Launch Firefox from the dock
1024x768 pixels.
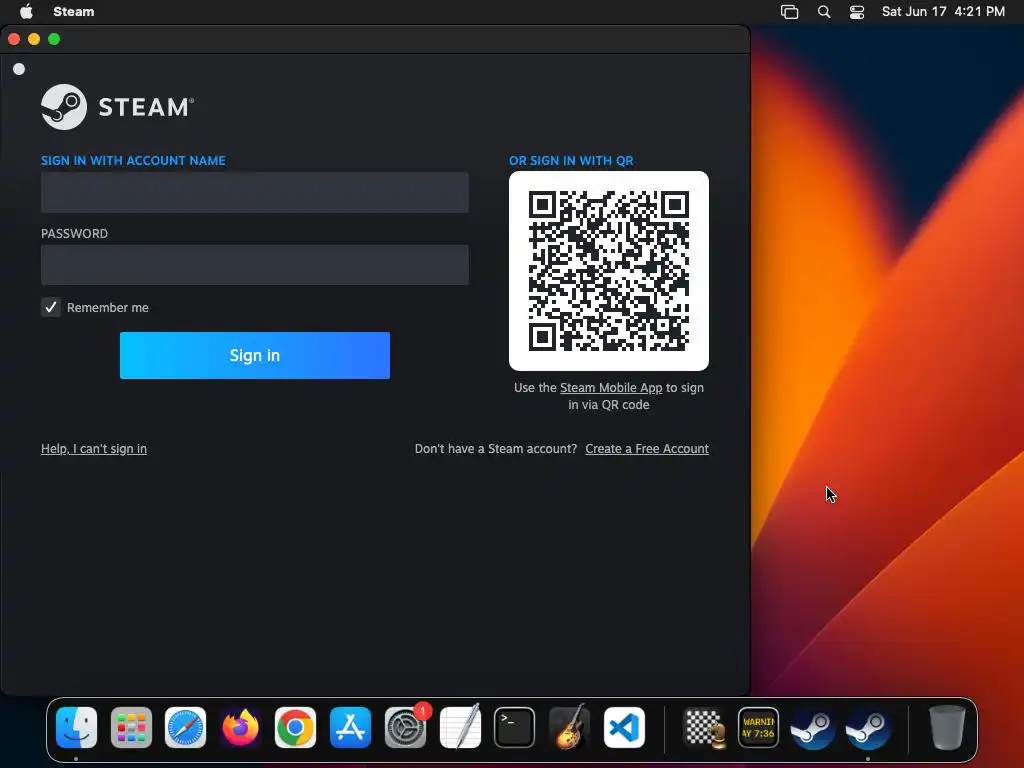[240, 728]
